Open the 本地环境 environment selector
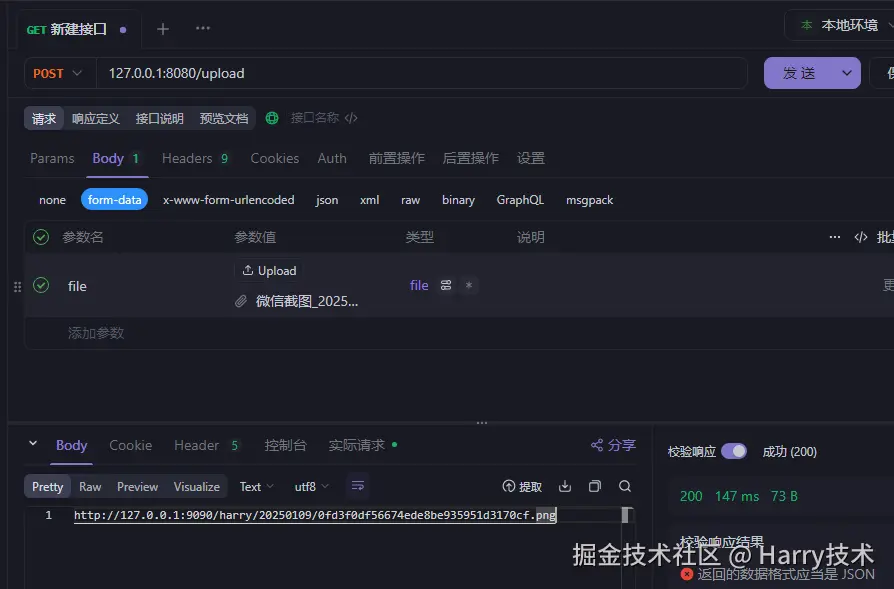 844,25
